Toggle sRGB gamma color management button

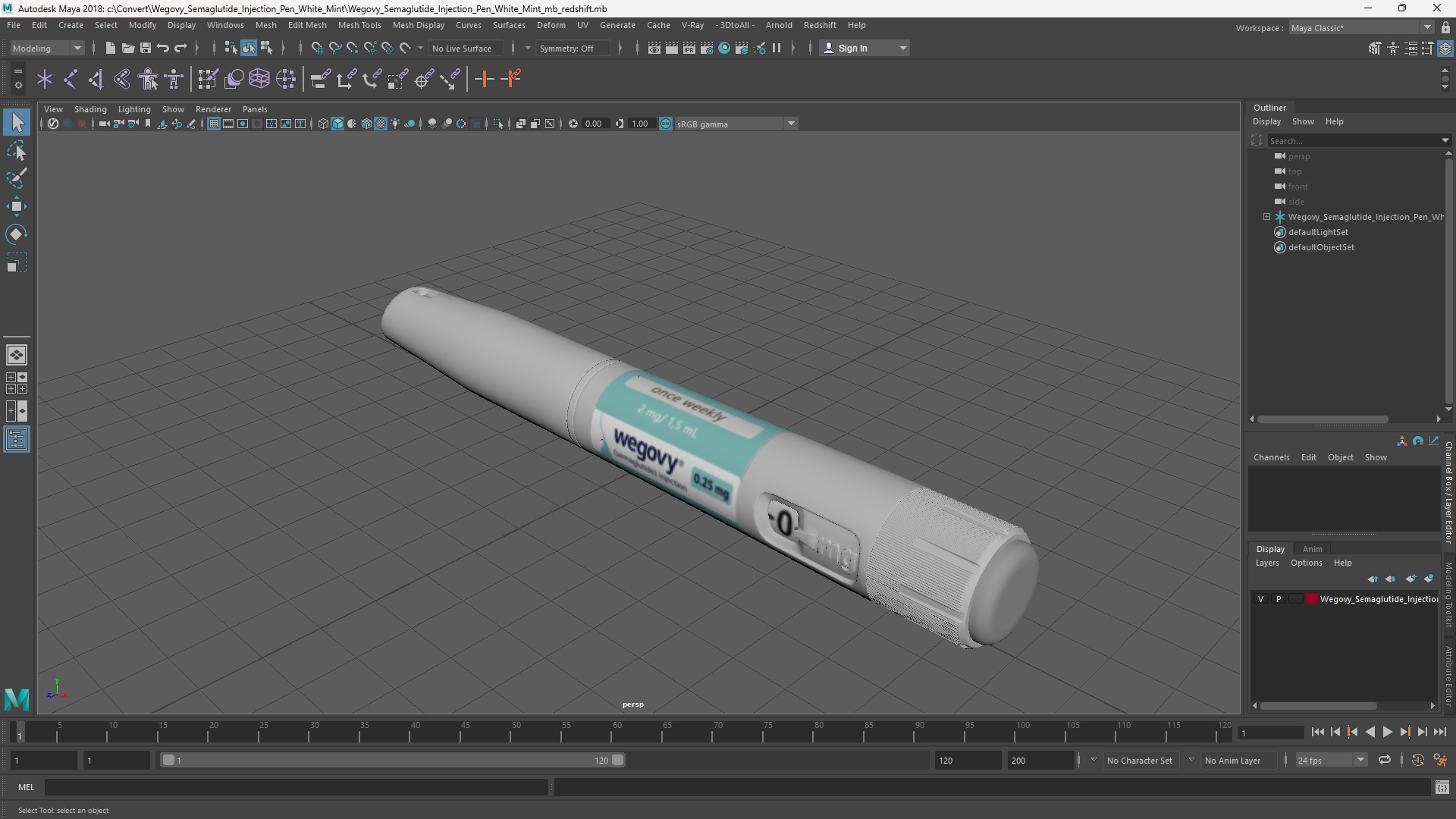[666, 124]
